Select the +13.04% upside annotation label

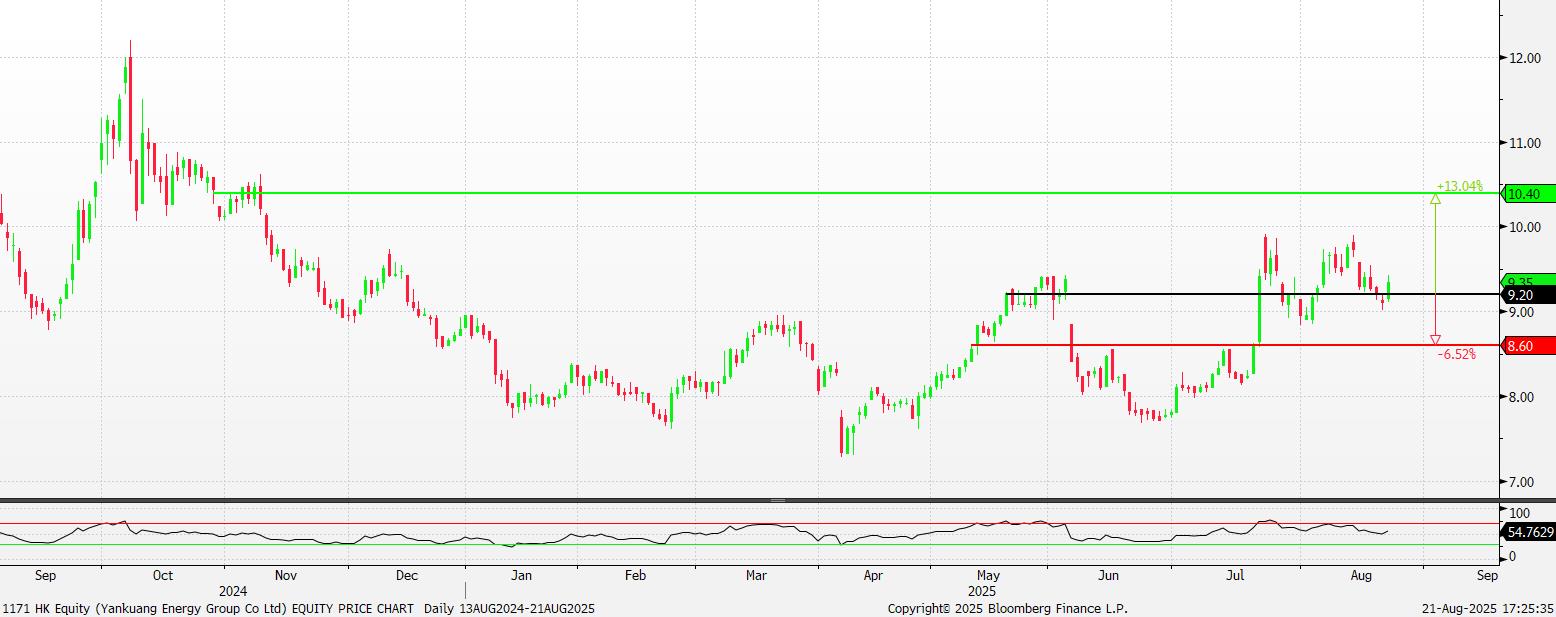1459,186
